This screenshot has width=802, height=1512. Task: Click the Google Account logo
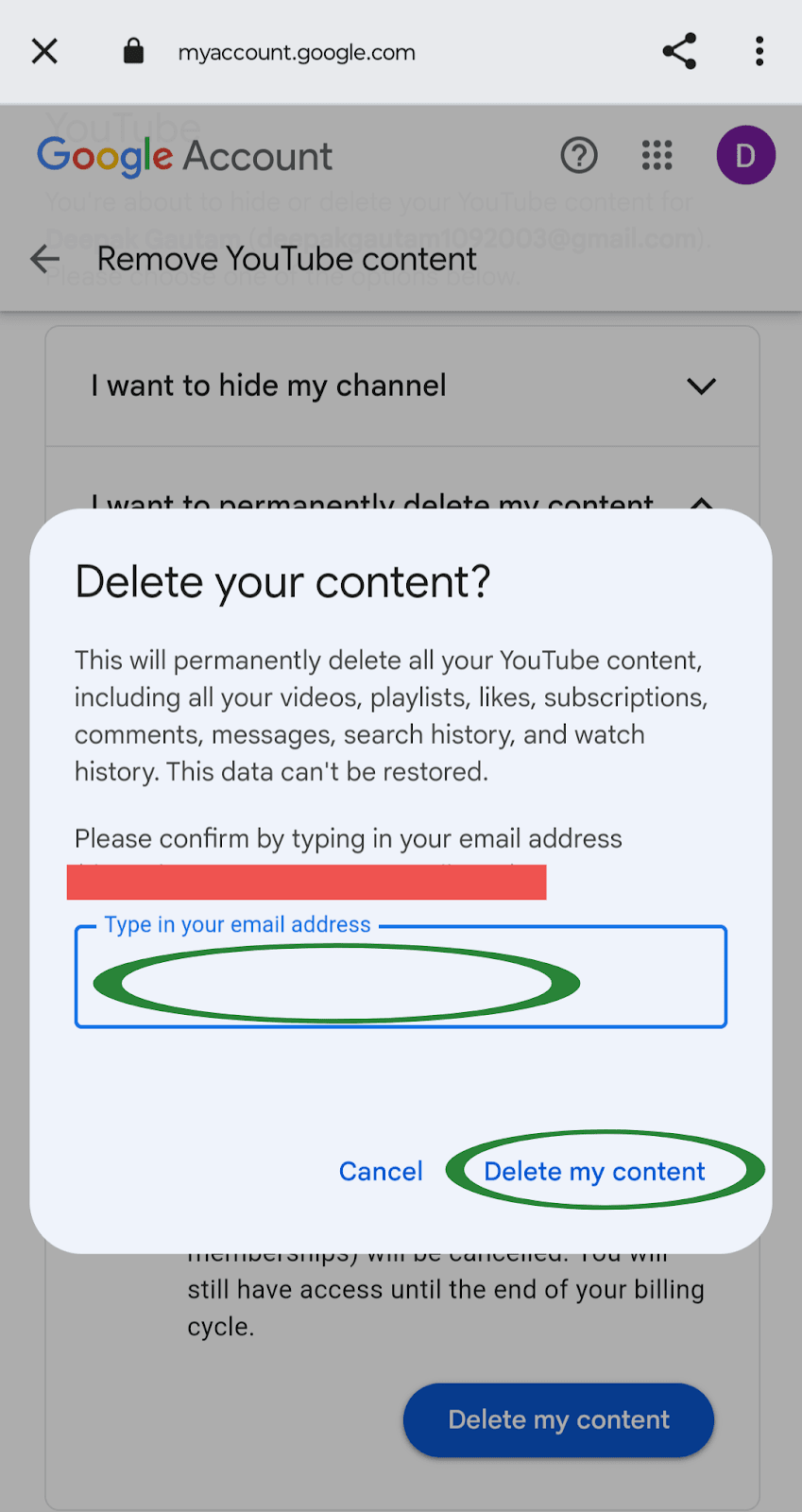click(185, 156)
